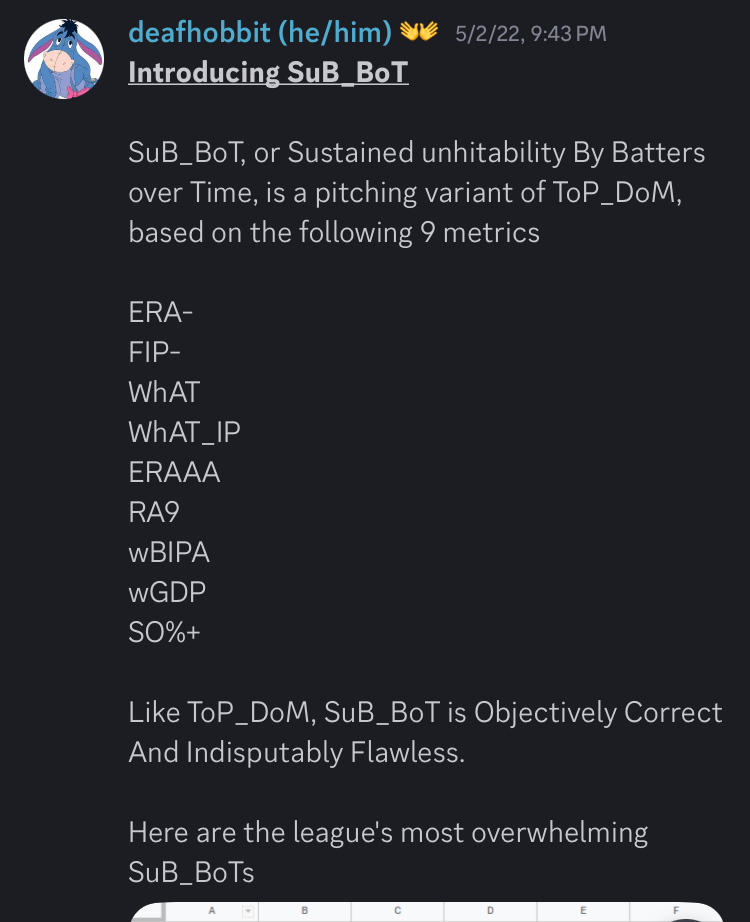Select column E header in spreadsheet
Image resolution: width=750 pixels, height=922 pixels.
pyautogui.click(x=583, y=911)
